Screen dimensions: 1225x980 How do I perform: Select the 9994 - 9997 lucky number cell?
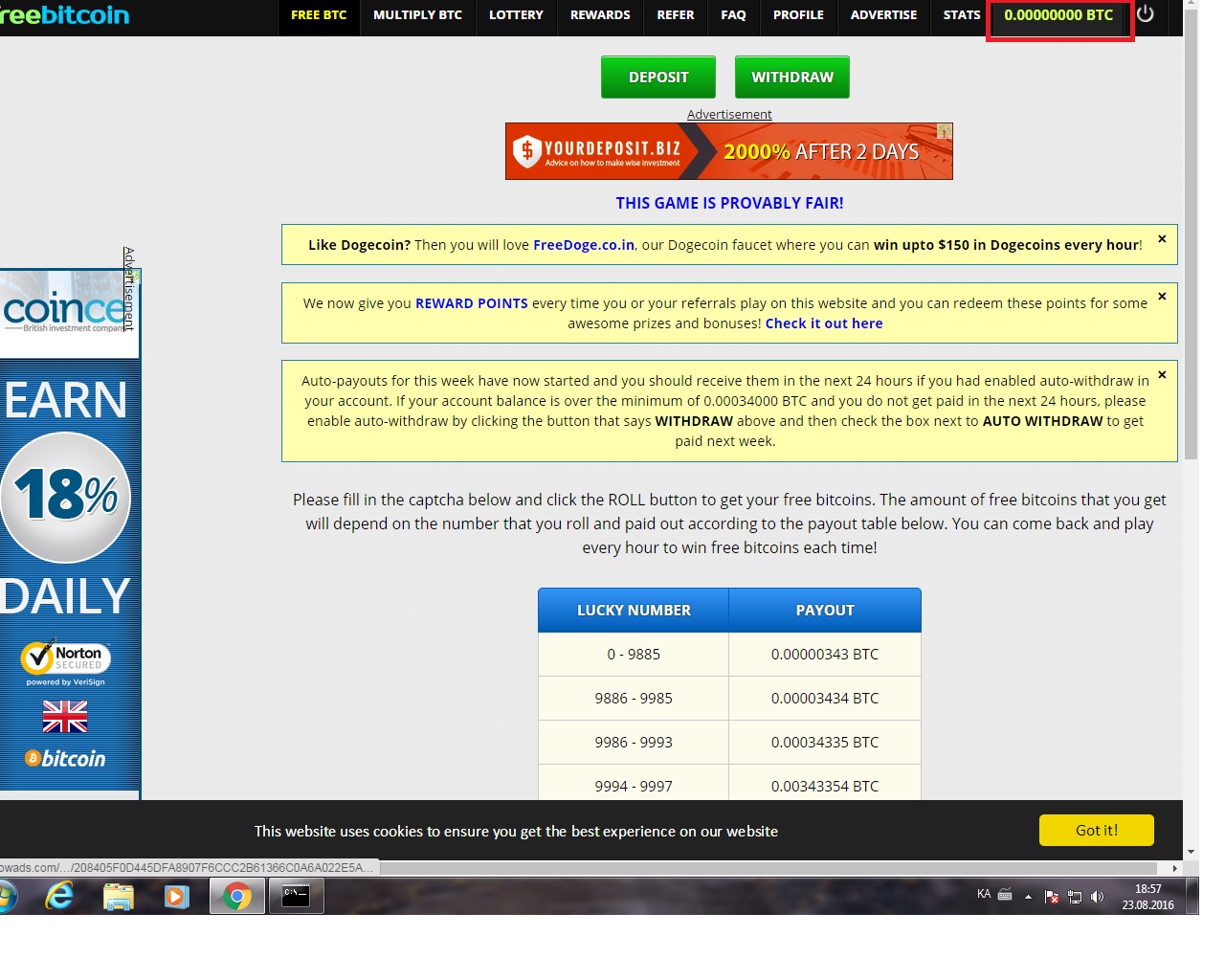click(634, 783)
